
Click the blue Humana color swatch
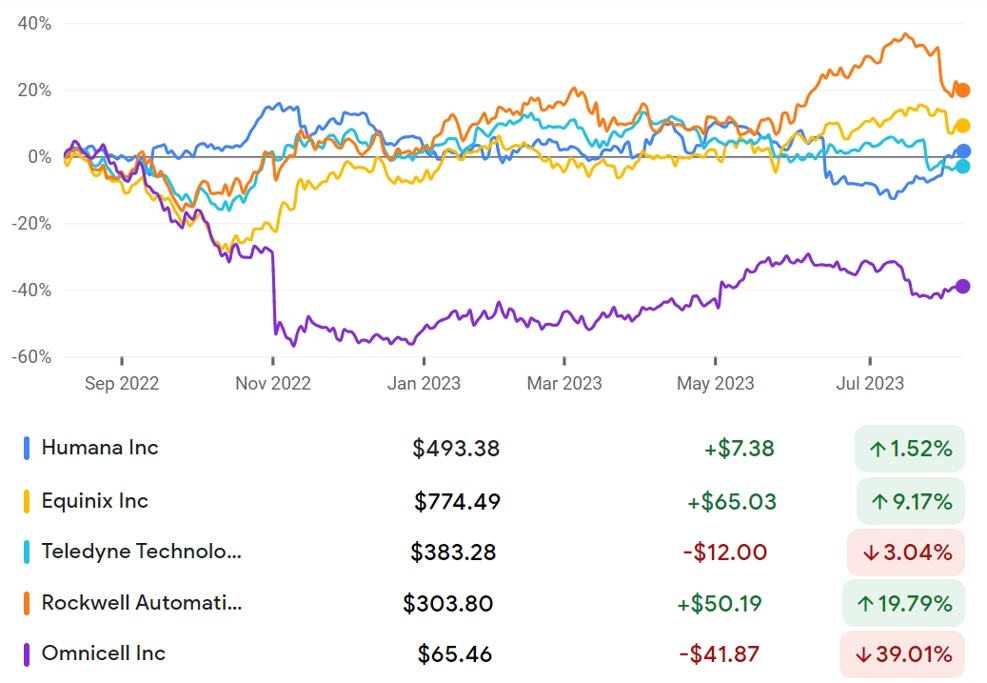[x=26, y=448]
